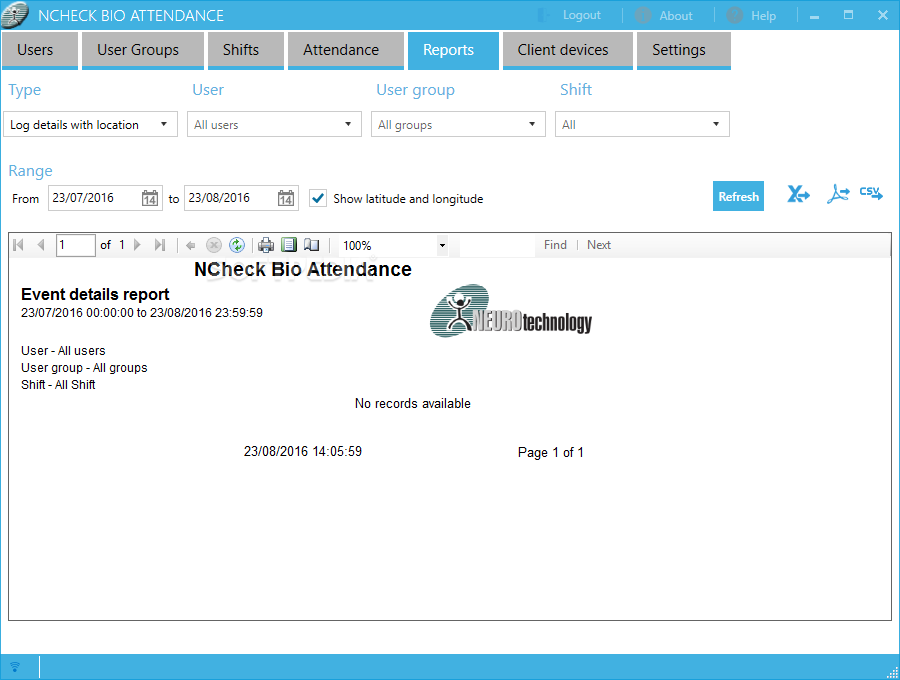Click the About info icon
This screenshot has height=680, width=900.
pos(643,15)
